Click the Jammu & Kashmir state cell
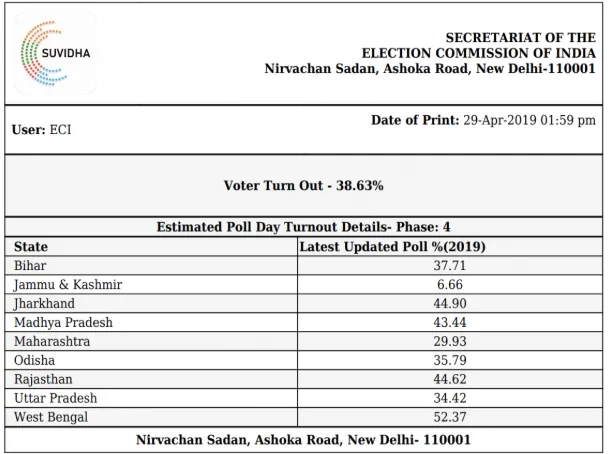 pyautogui.click(x=68, y=285)
